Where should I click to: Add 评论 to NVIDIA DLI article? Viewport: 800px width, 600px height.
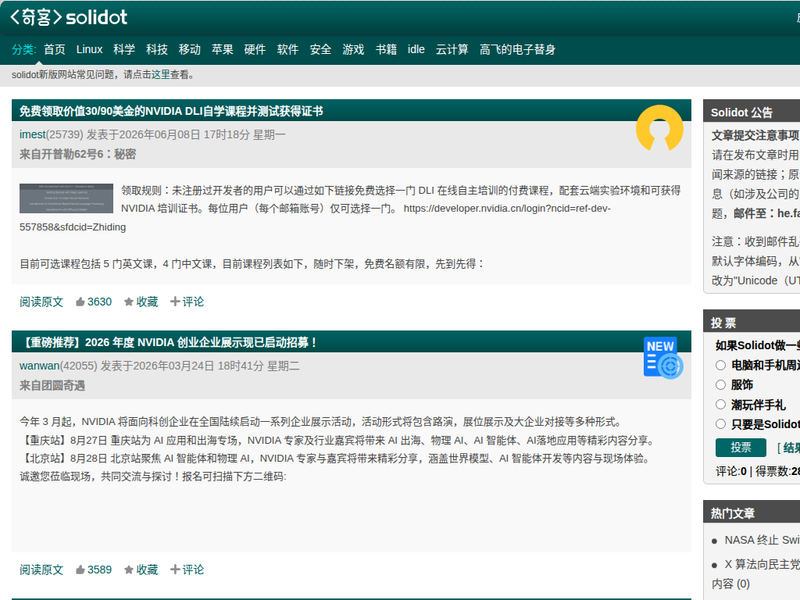(187, 302)
